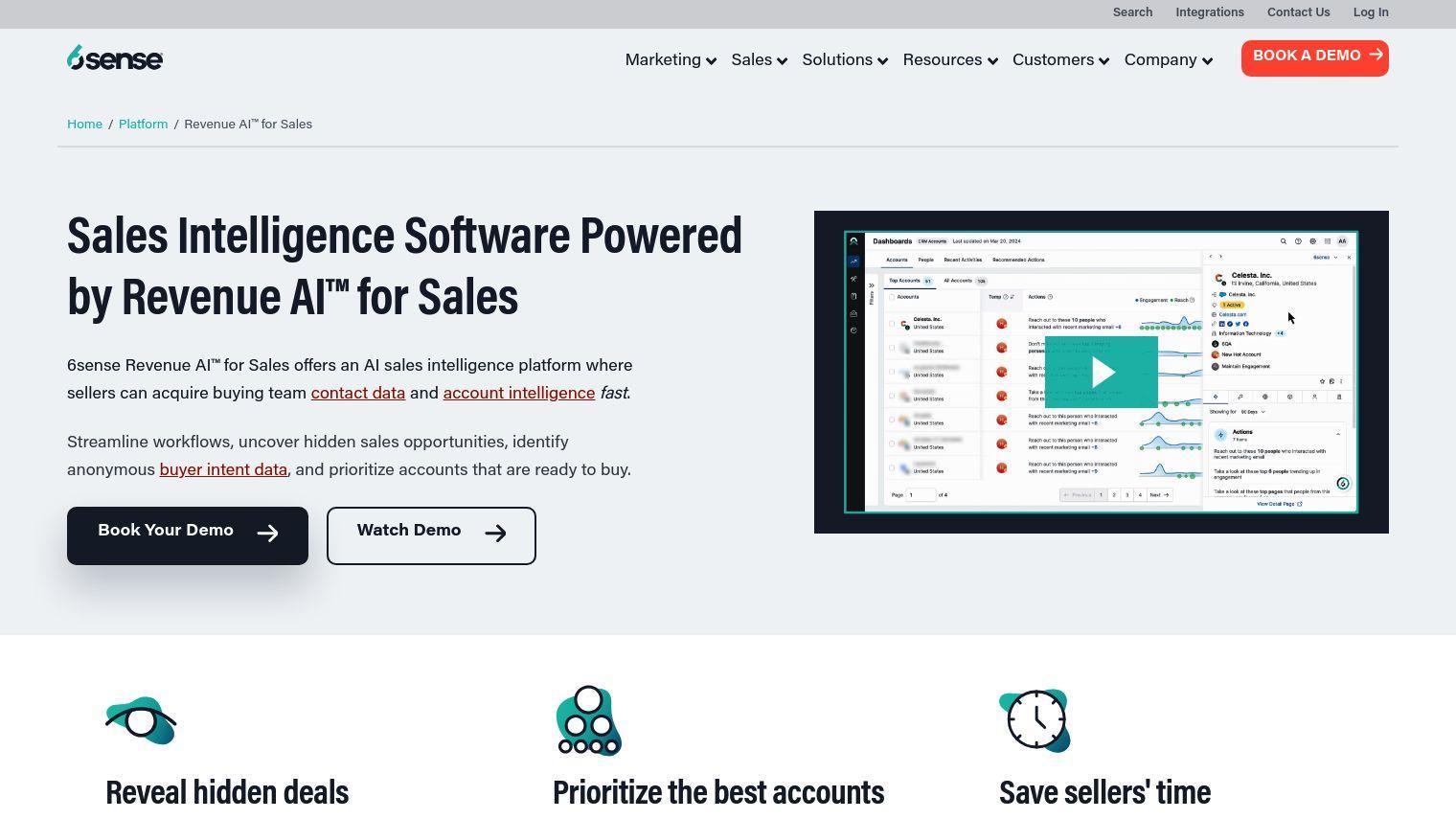Click the Book Your Demo button

click(x=188, y=535)
